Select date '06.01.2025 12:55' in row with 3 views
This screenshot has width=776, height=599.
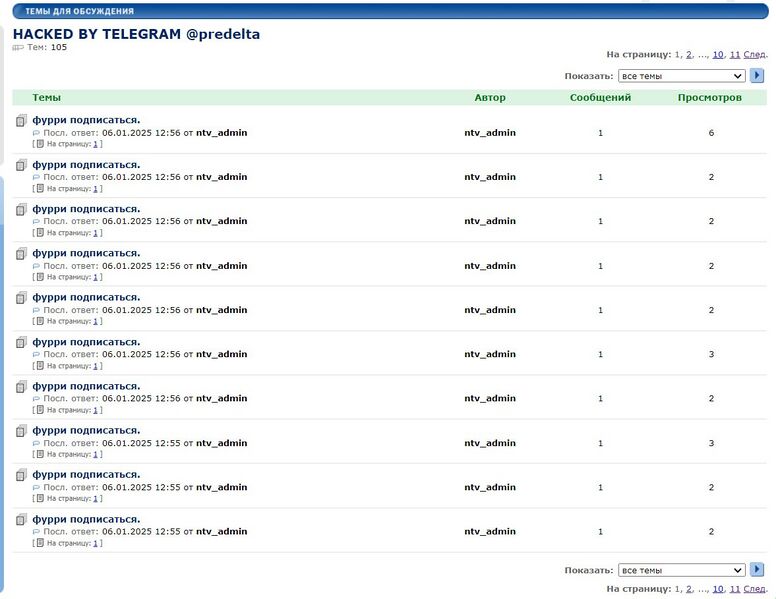(141, 443)
